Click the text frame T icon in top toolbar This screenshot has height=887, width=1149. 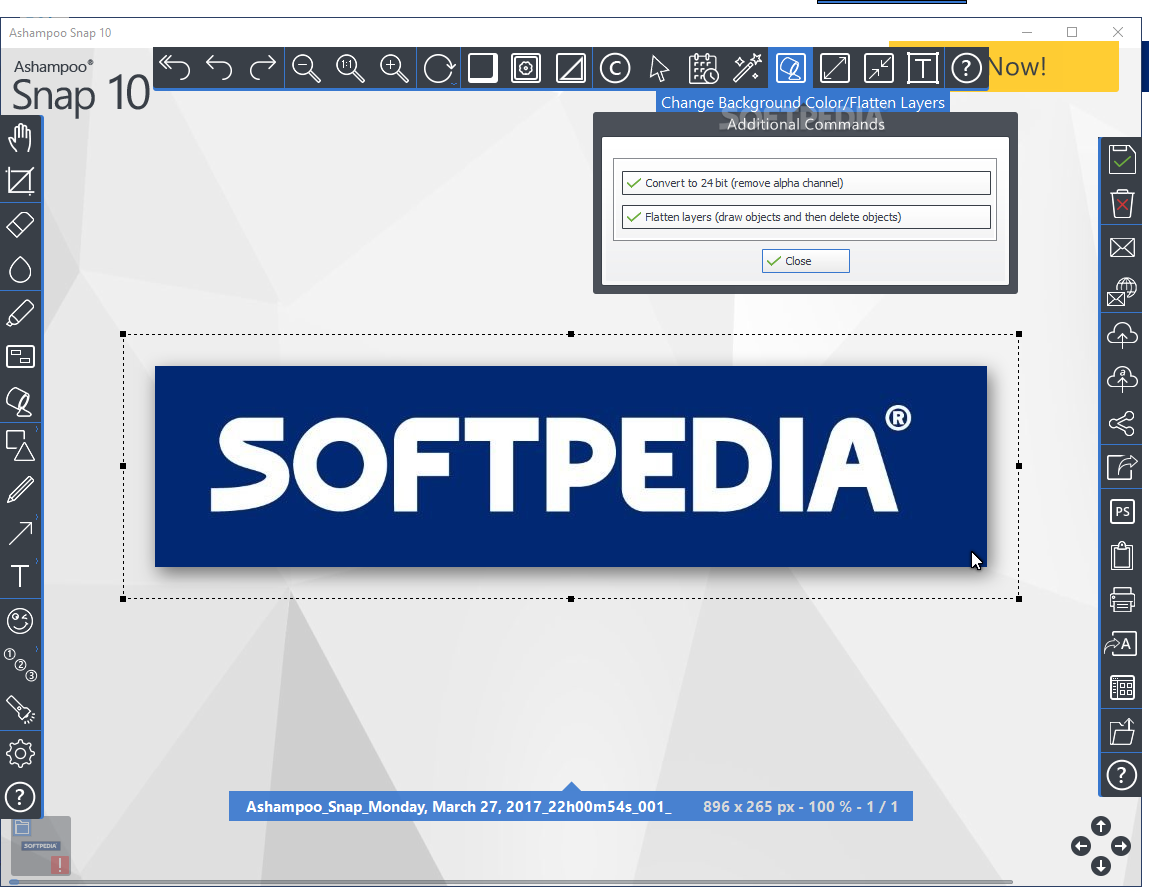(923, 68)
